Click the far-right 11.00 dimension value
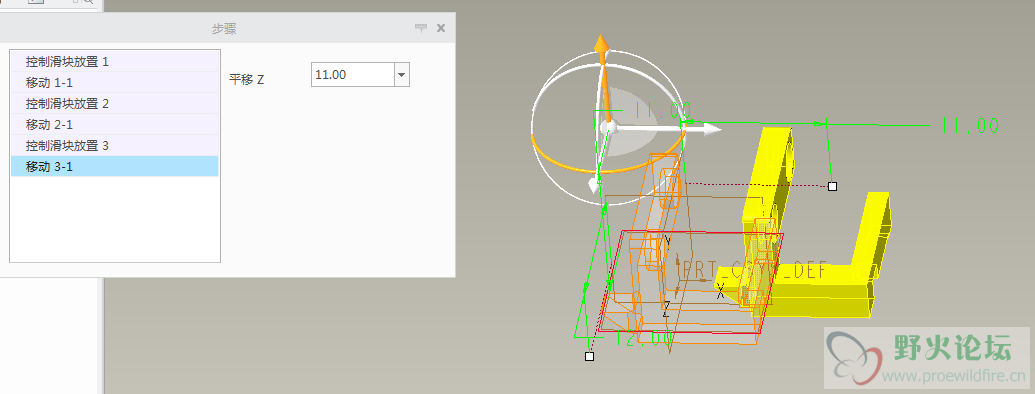Image resolution: width=1035 pixels, height=394 pixels. pyautogui.click(x=970, y=125)
